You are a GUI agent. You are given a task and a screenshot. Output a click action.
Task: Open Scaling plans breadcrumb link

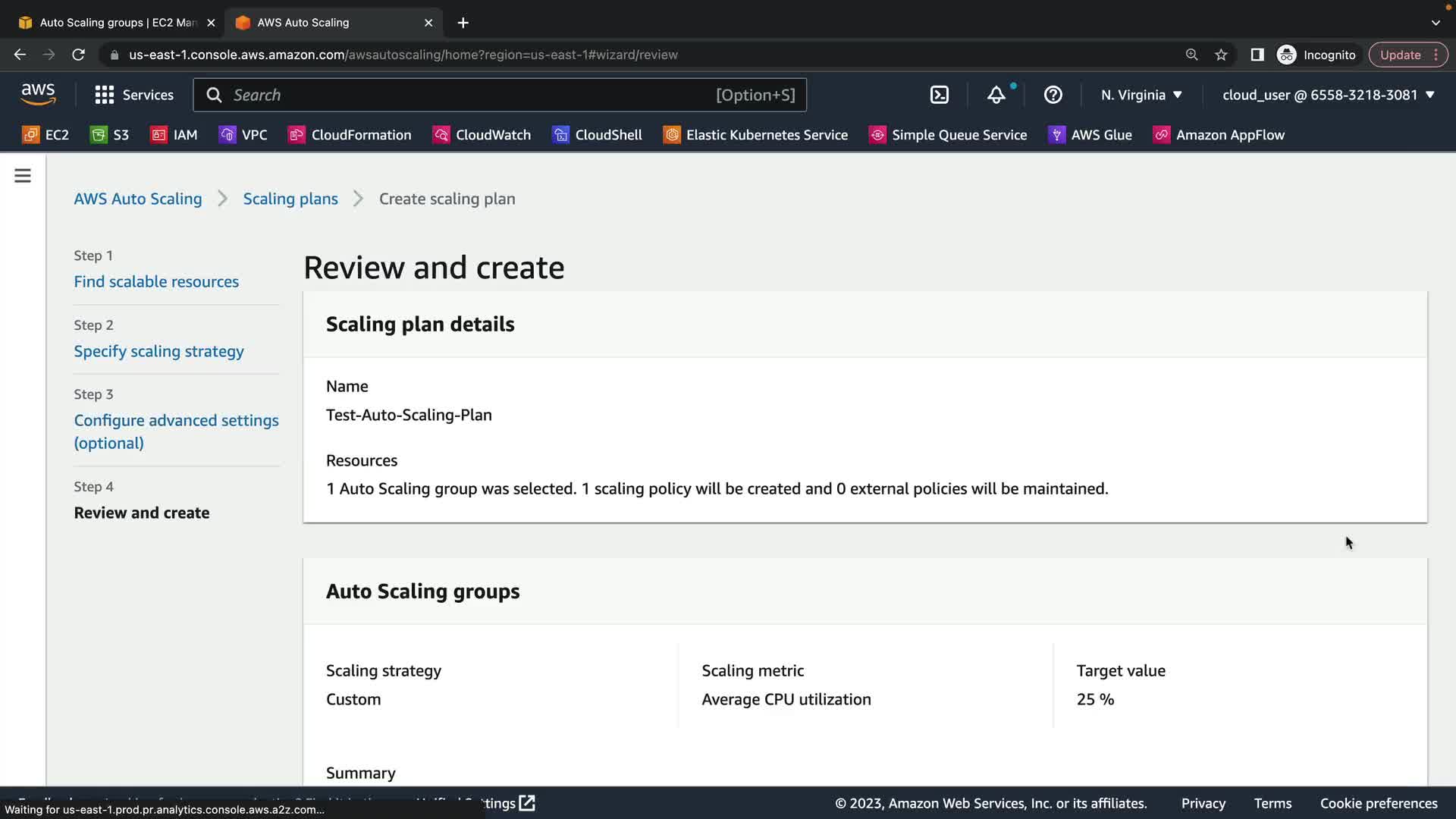[x=290, y=199]
